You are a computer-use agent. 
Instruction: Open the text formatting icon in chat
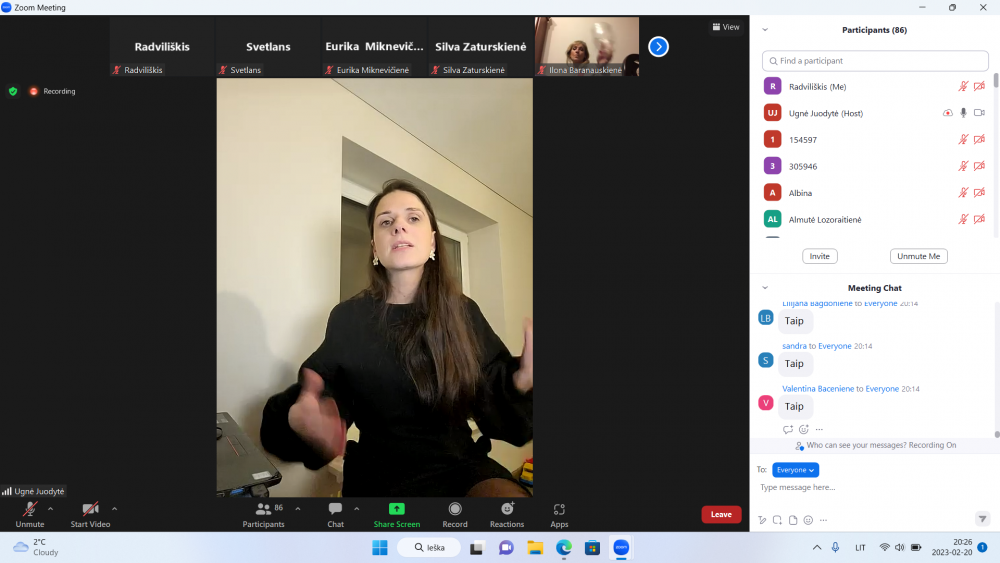pos(762,520)
